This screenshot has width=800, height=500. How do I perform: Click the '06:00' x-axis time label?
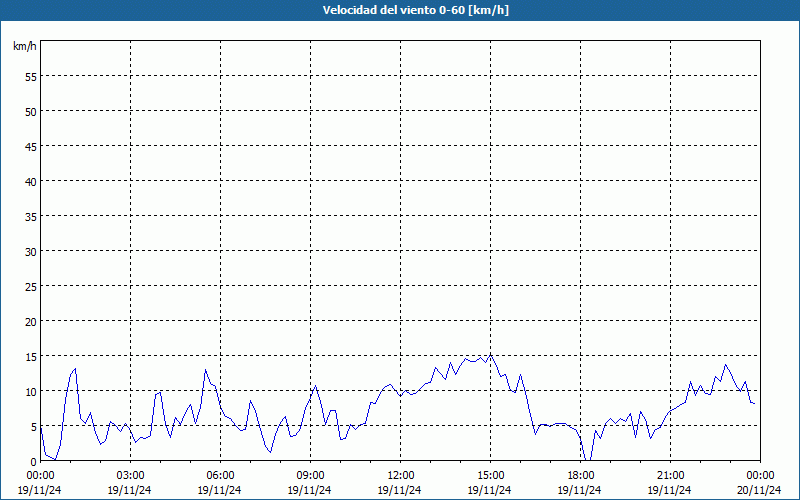pyautogui.click(x=220, y=476)
